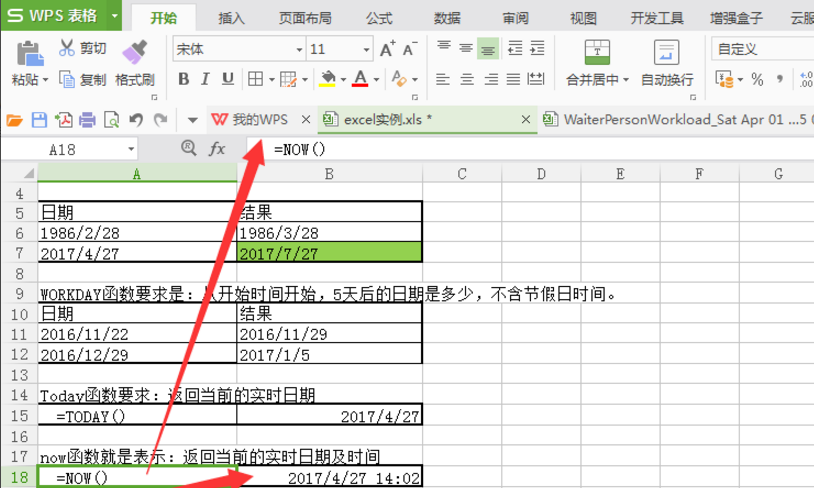Open the Name Box A18 dropdown
The width and height of the screenshot is (814, 488).
click(131, 150)
